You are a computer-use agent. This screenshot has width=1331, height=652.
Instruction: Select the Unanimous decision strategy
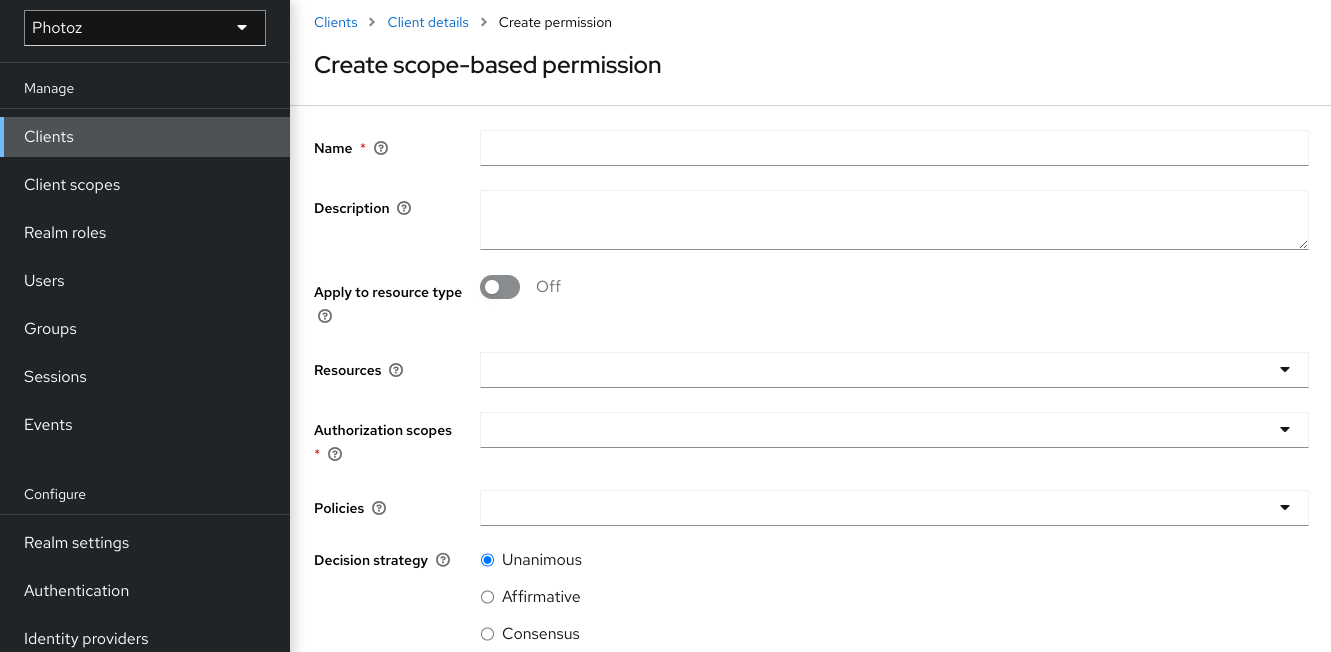coord(487,559)
